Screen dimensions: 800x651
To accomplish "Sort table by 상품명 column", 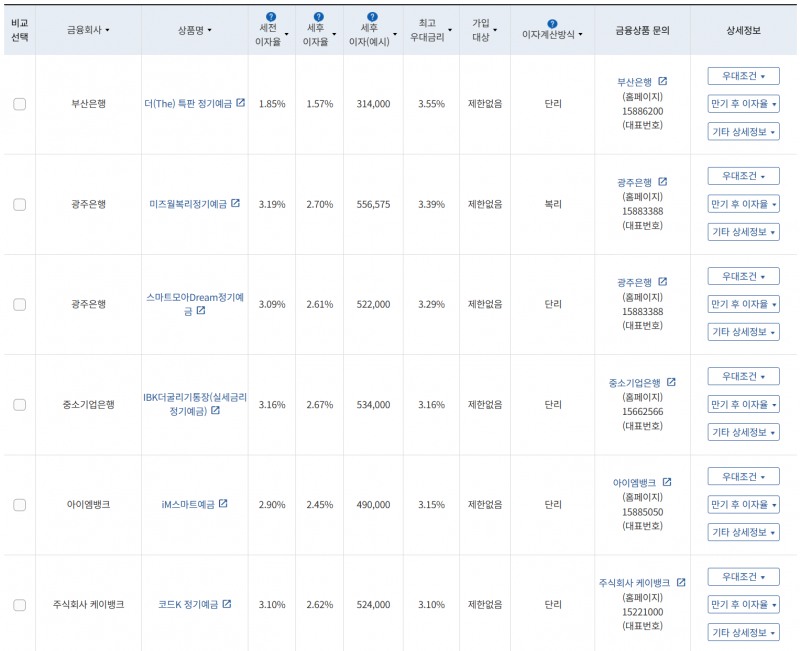I will click(x=194, y=30).
